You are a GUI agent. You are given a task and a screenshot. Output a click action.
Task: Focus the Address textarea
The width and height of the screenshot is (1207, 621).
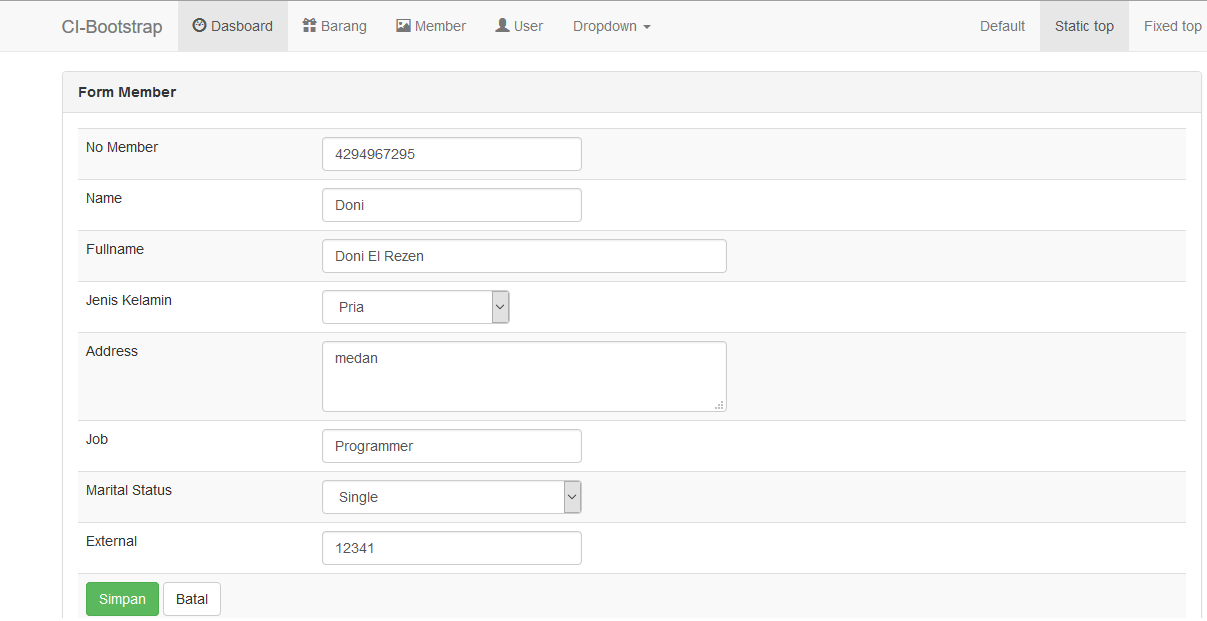click(x=524, y=376)
